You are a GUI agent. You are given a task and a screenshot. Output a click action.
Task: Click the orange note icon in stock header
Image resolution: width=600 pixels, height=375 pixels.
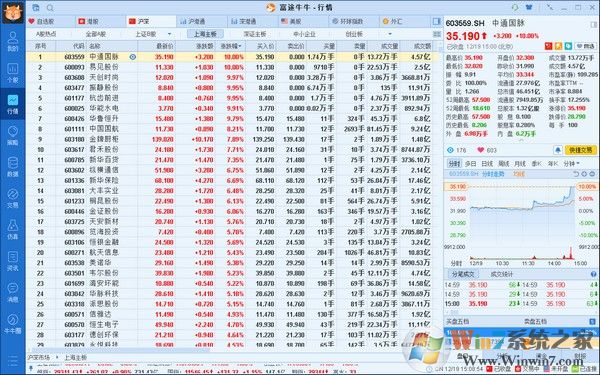pos(558,46)
